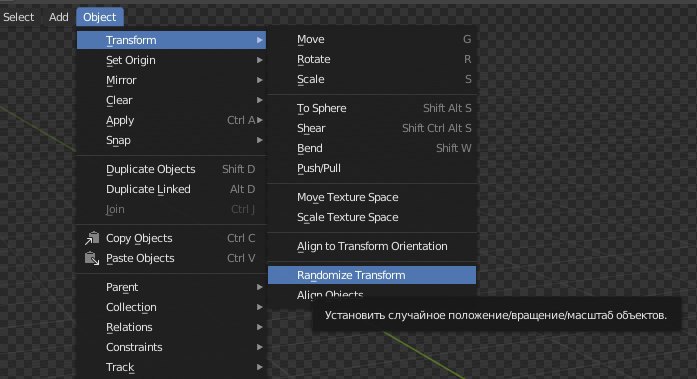Expand the Clear submenu
This screenshot has width=697, height=379.
pyautogui.click(x=171, y=100)
